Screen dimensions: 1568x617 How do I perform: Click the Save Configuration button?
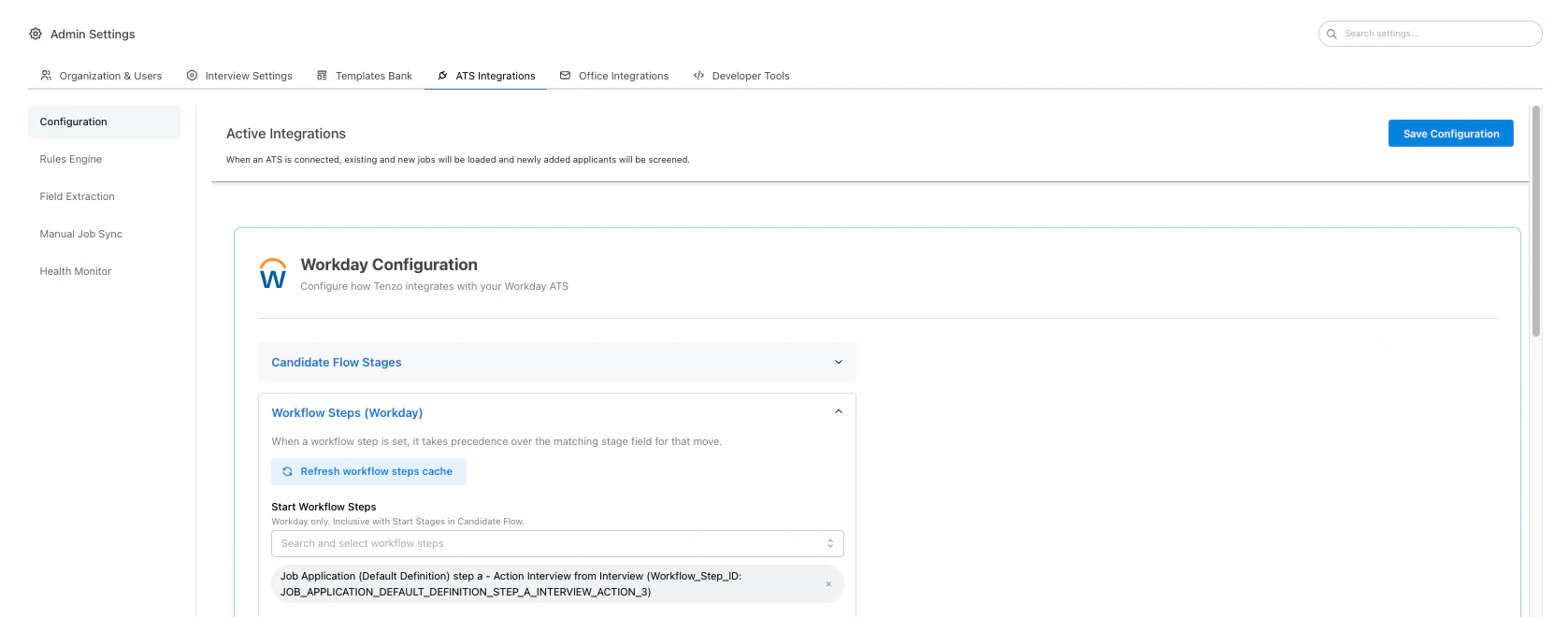tap(1450, 134)
